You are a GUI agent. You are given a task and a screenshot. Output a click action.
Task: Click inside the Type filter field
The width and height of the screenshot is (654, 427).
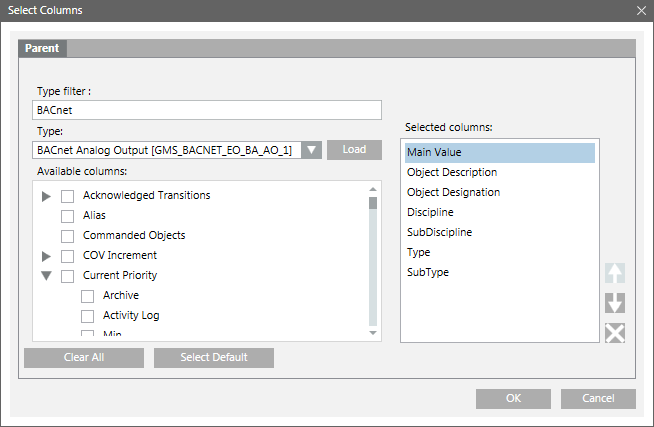(x=206, y=110)
